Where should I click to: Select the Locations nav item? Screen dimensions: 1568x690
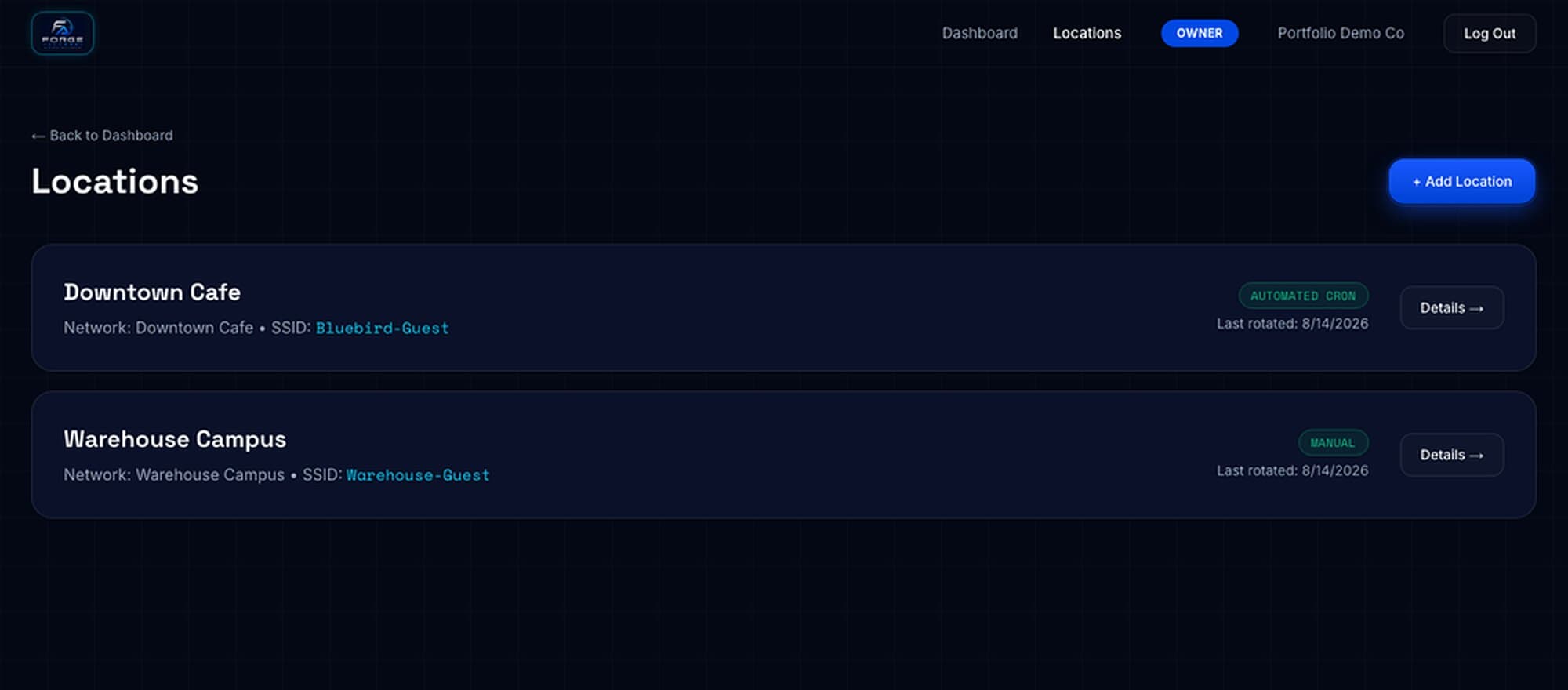(1087, 33)
